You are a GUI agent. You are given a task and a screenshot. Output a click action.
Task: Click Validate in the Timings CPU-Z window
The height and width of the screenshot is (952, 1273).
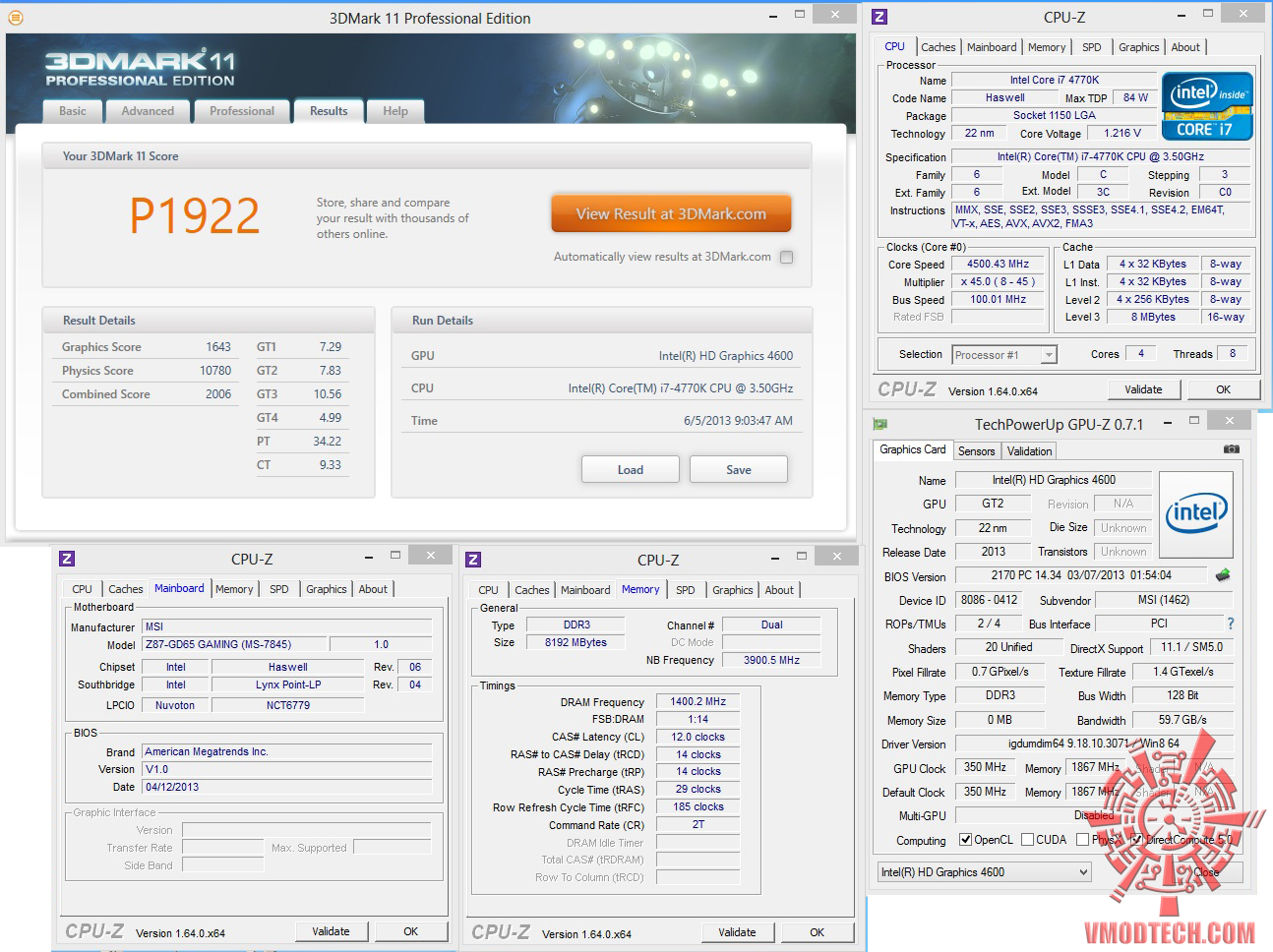click(x=737, y=932)
